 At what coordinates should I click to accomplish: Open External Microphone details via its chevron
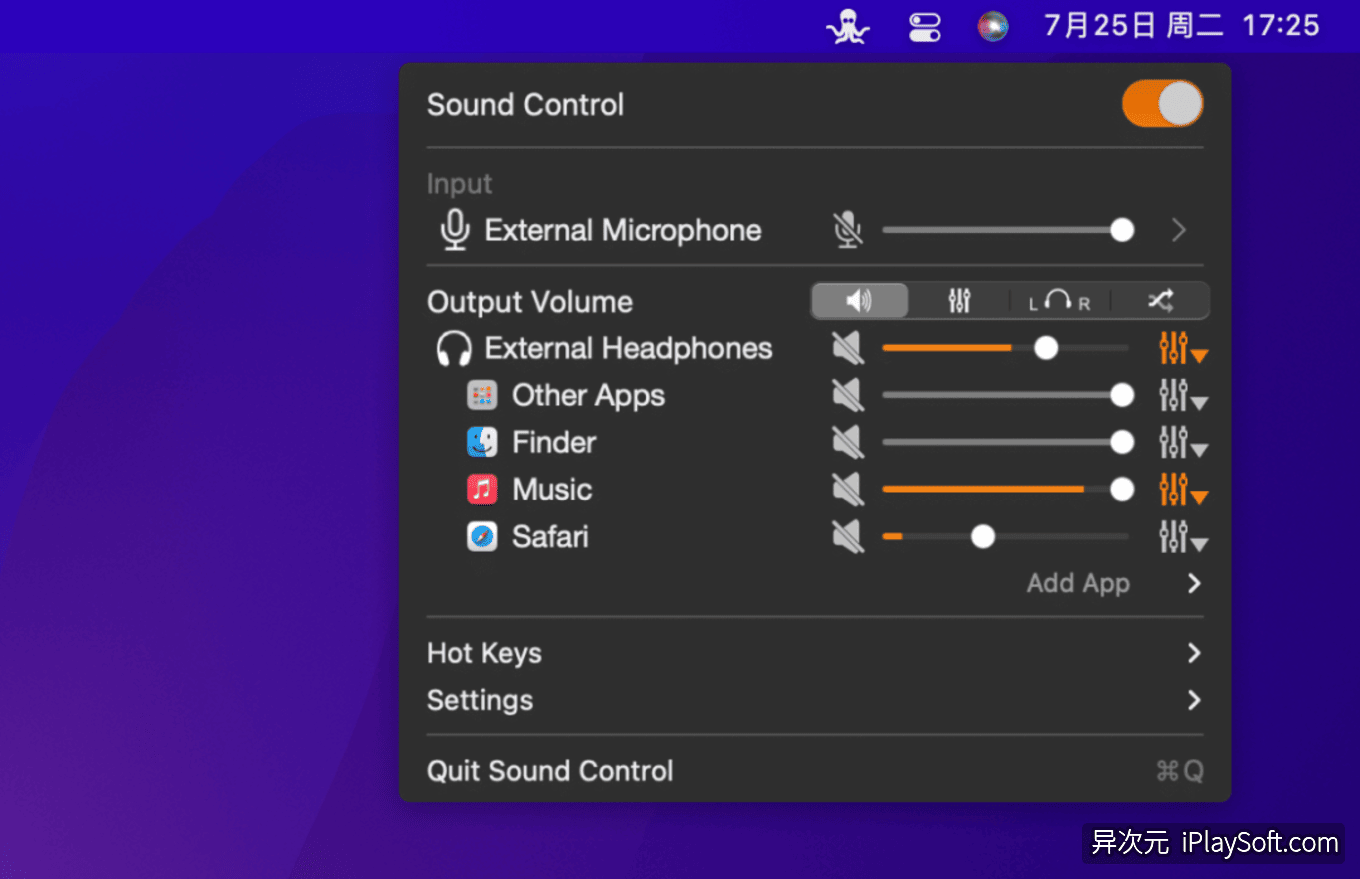pos(1178,229)
